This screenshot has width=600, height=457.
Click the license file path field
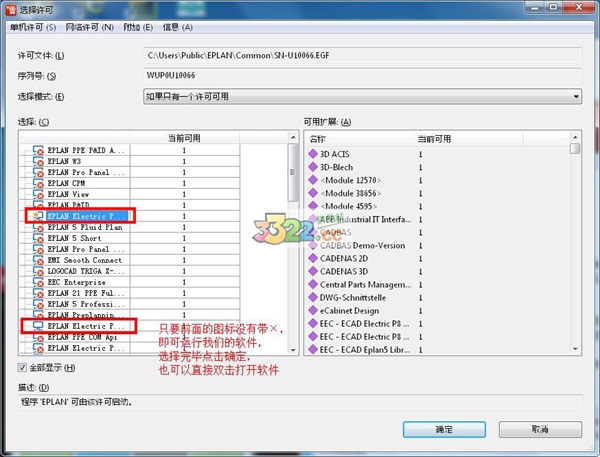point(362,55)
